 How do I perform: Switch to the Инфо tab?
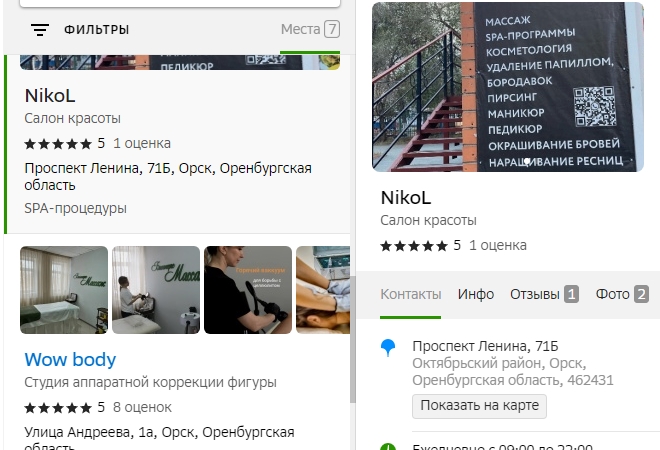pos(476,294)
